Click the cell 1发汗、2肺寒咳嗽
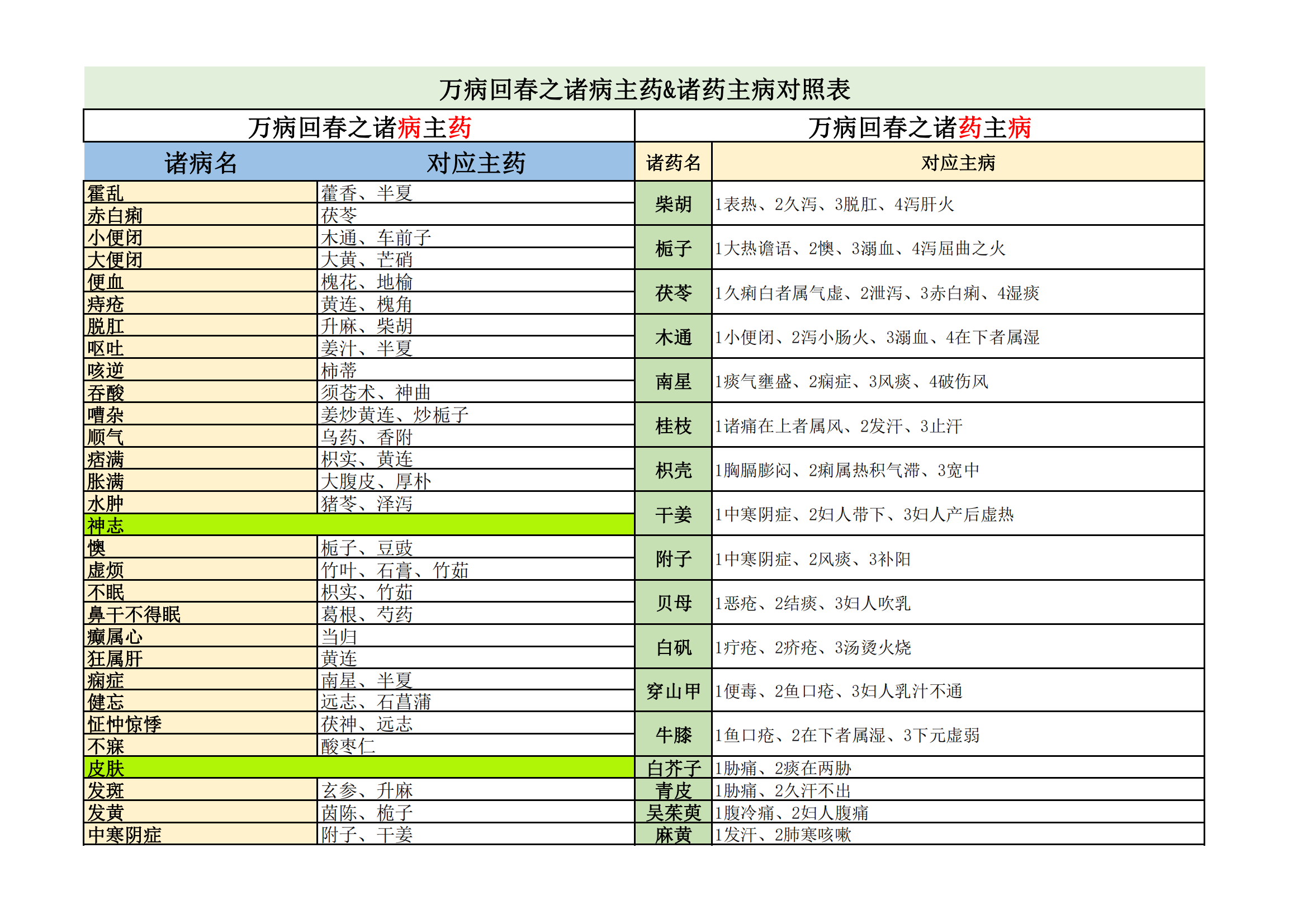1307x924 pixels. pyautogui.click(x=958, y=835)
